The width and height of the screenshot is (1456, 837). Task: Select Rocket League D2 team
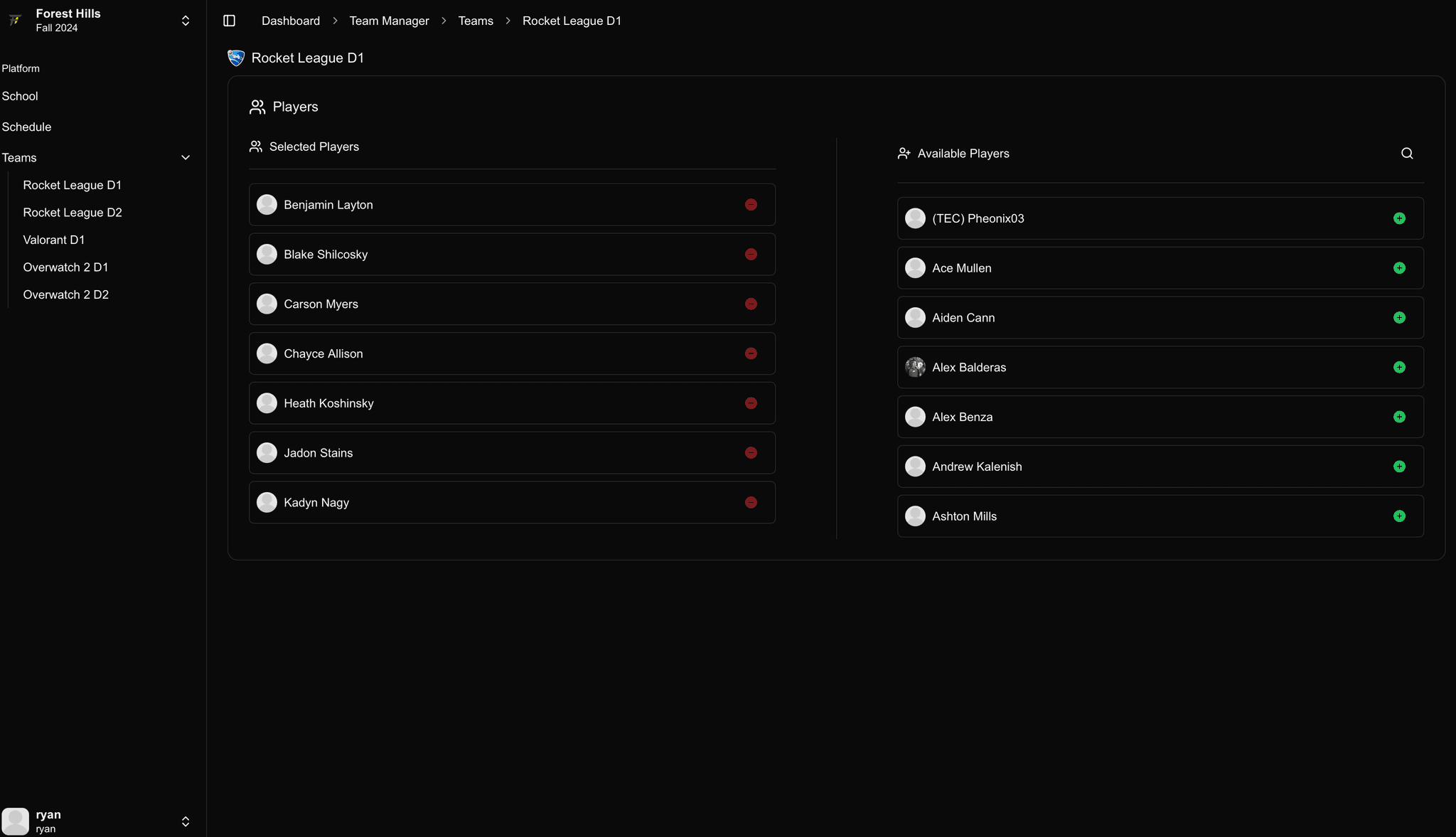(x=73, y=213)
